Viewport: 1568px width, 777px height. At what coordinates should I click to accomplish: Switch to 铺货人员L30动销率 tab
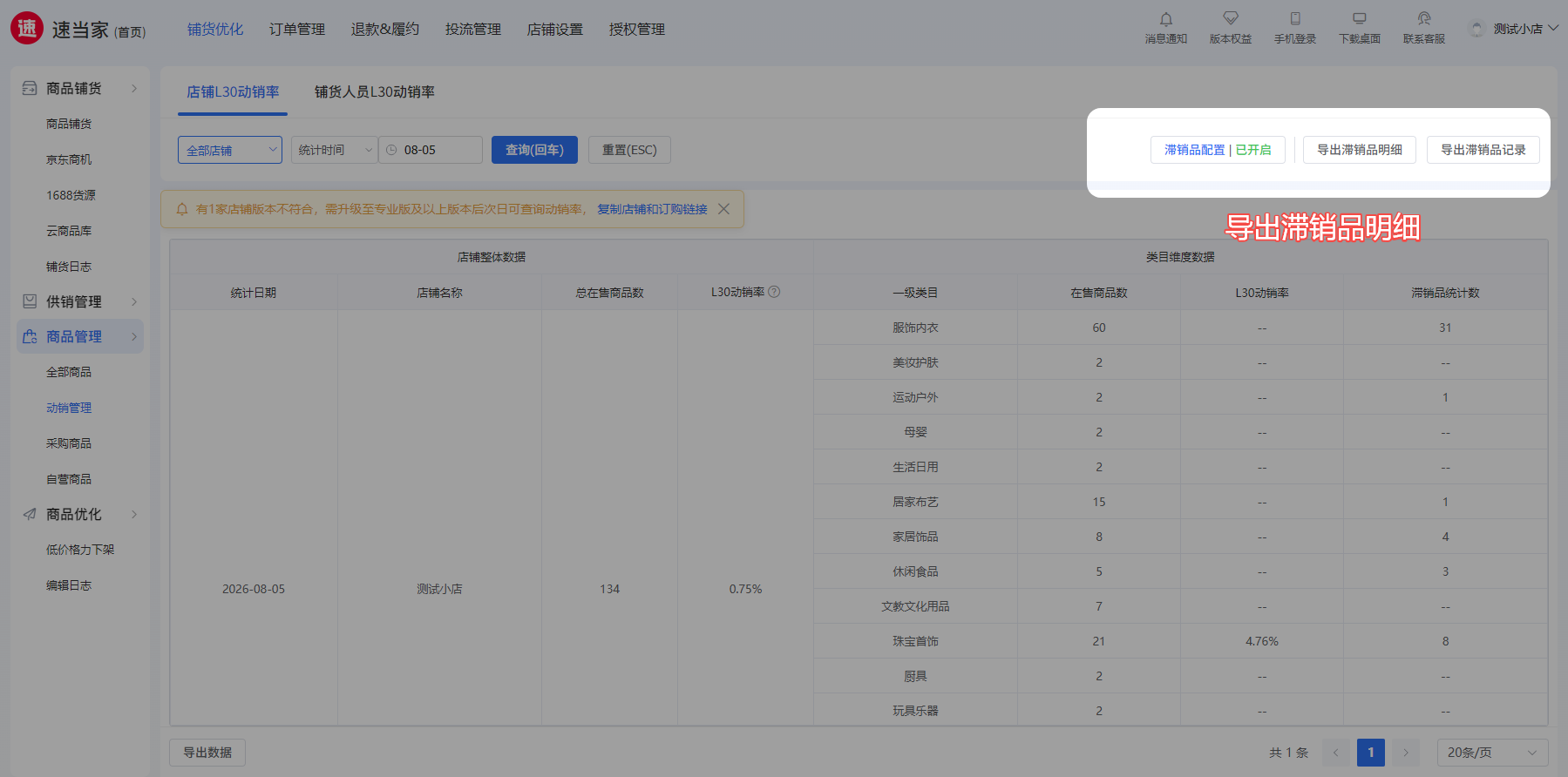coord(375,91)
